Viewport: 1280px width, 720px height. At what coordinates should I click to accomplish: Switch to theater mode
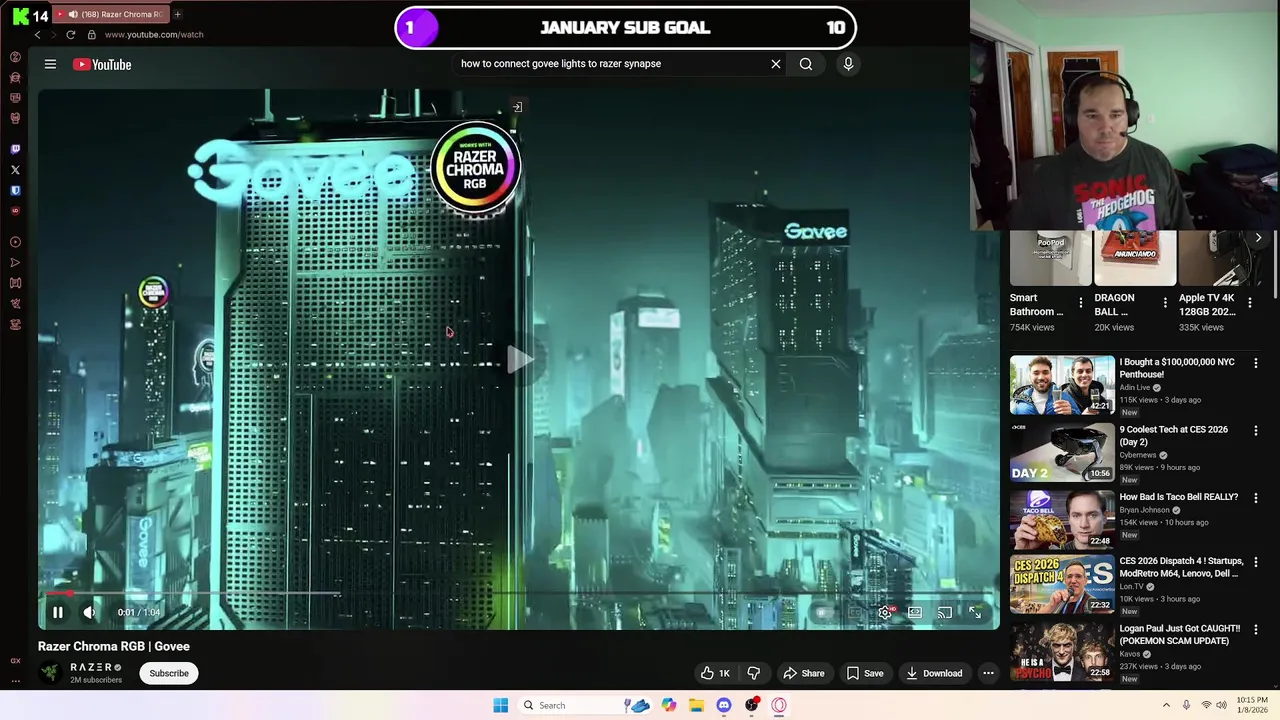915,612
